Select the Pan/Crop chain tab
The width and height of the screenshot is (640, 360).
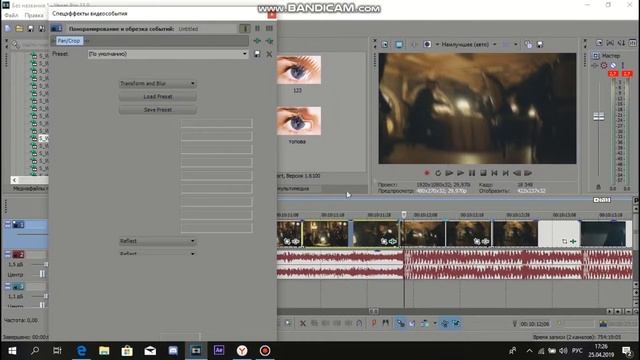69,41
